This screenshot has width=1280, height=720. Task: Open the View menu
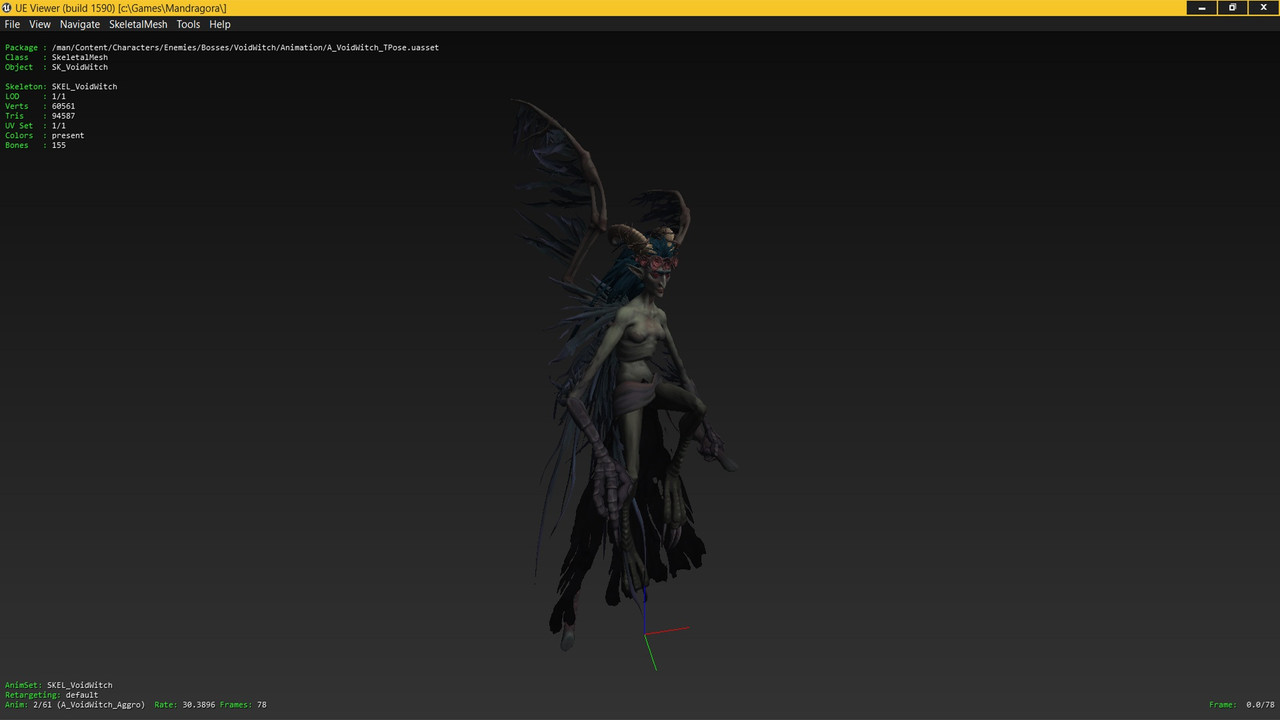pyautogui.click(x=39, y=24)
